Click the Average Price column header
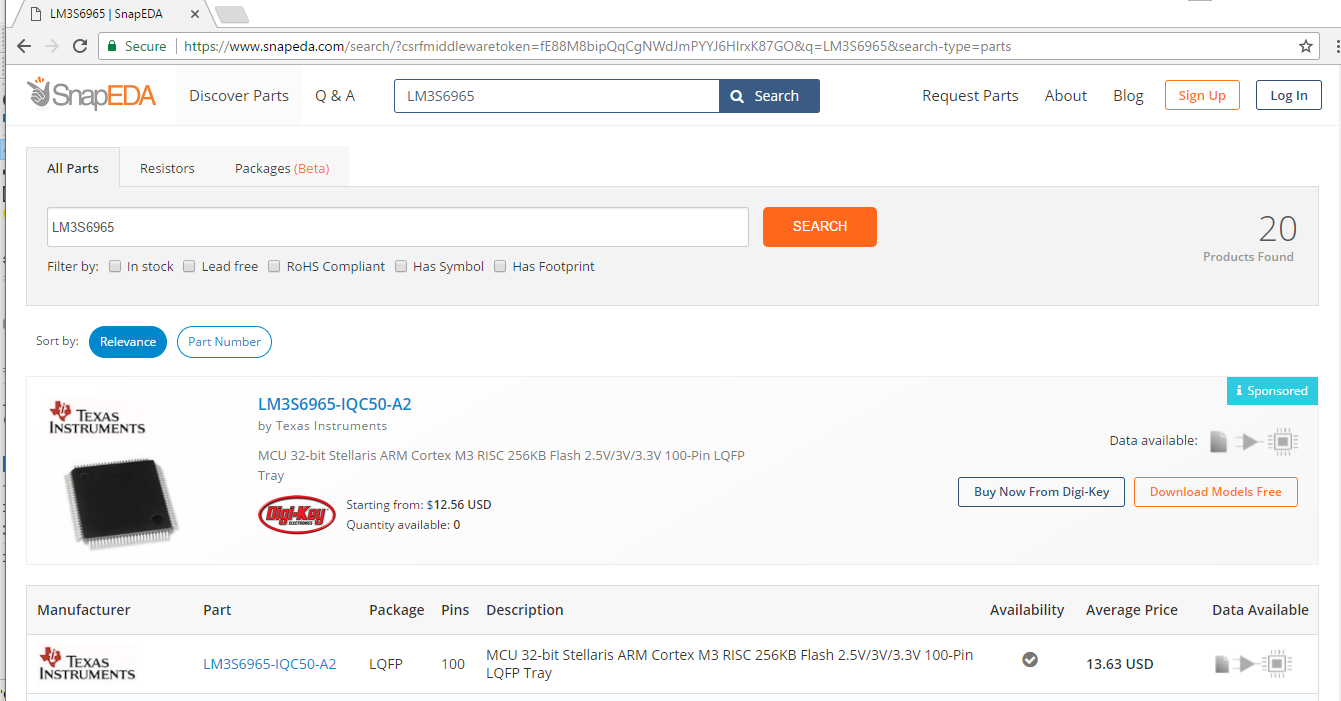 click(1132, 610)
